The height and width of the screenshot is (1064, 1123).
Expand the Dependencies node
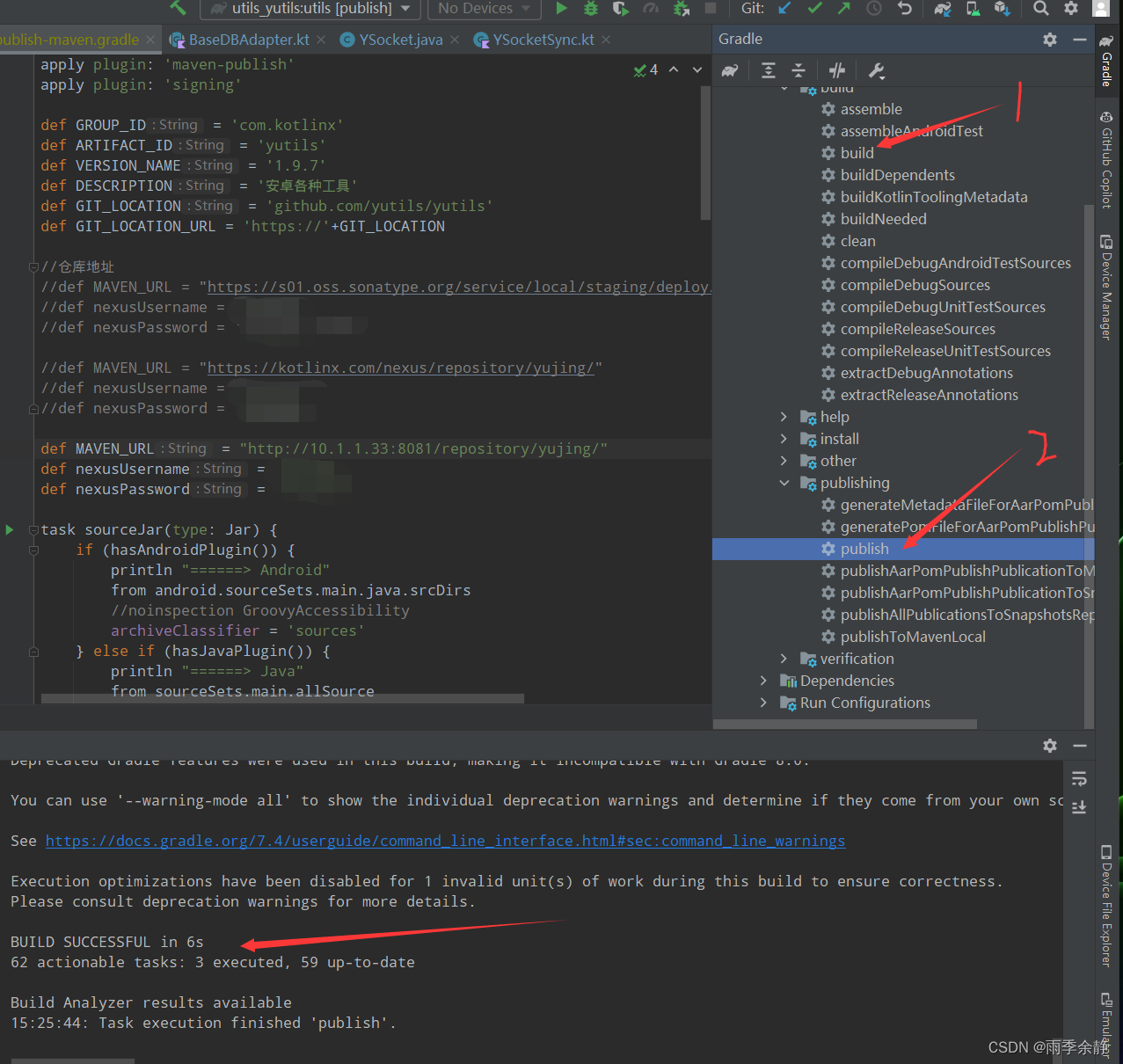pyautogui.click(x=763, y=681)
